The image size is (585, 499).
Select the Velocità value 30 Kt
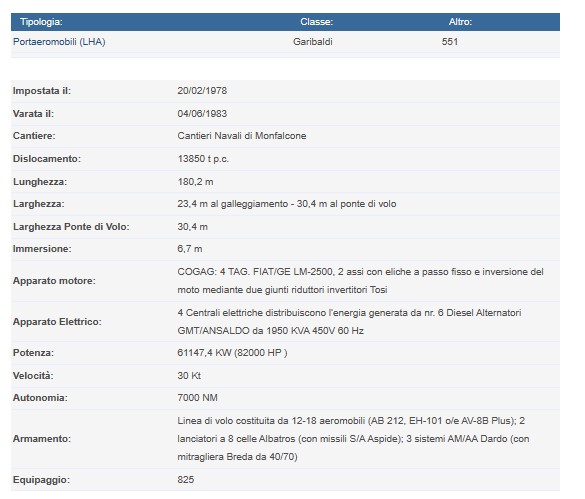pyautogui.click(x=189, y=375)
